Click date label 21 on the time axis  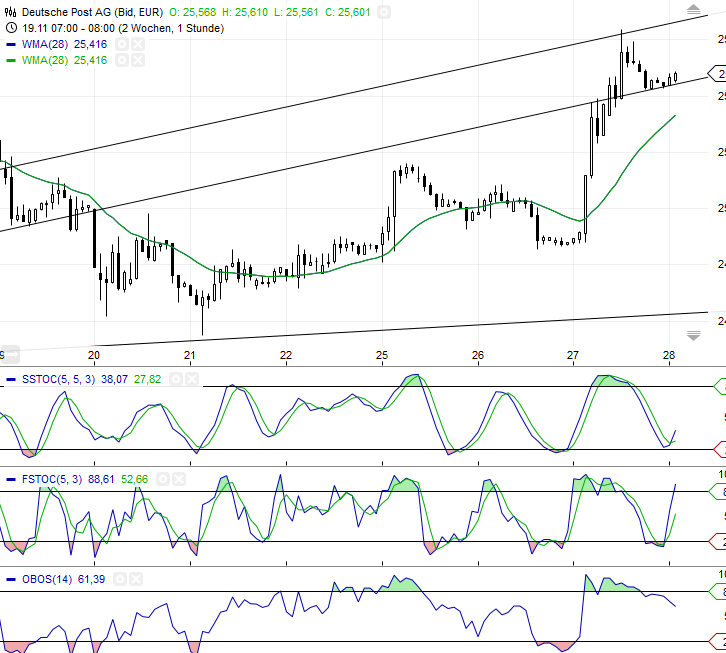pos(190,355)
